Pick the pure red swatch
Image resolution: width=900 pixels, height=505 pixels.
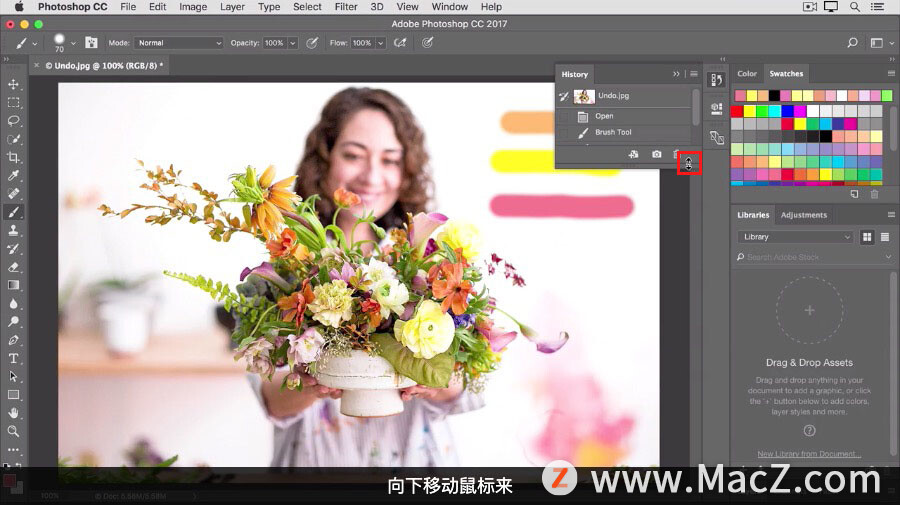coord(737,111)
